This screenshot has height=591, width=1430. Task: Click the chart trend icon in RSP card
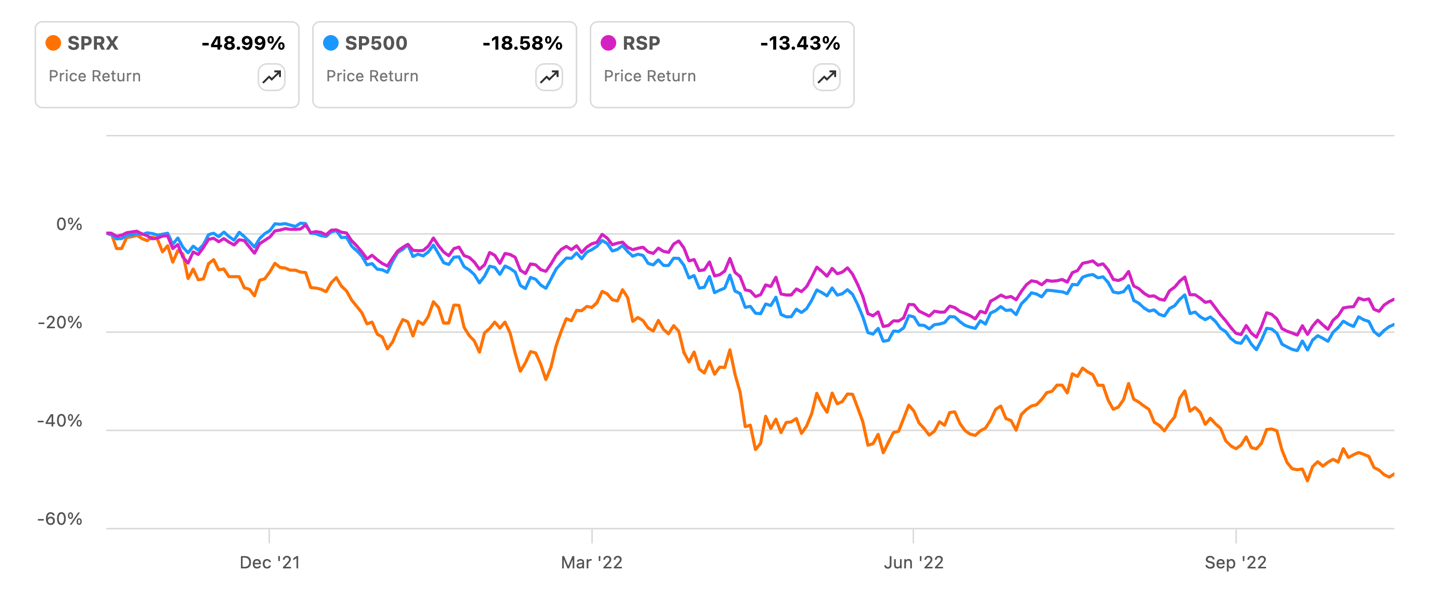(826, 77)
